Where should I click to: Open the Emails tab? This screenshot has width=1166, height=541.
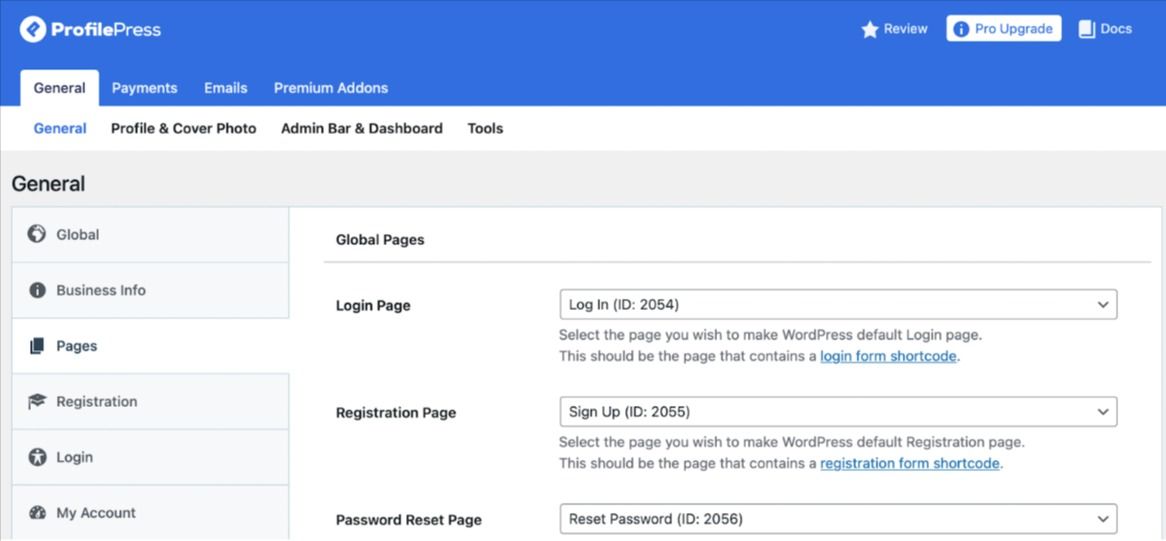(x=226, y=88)
